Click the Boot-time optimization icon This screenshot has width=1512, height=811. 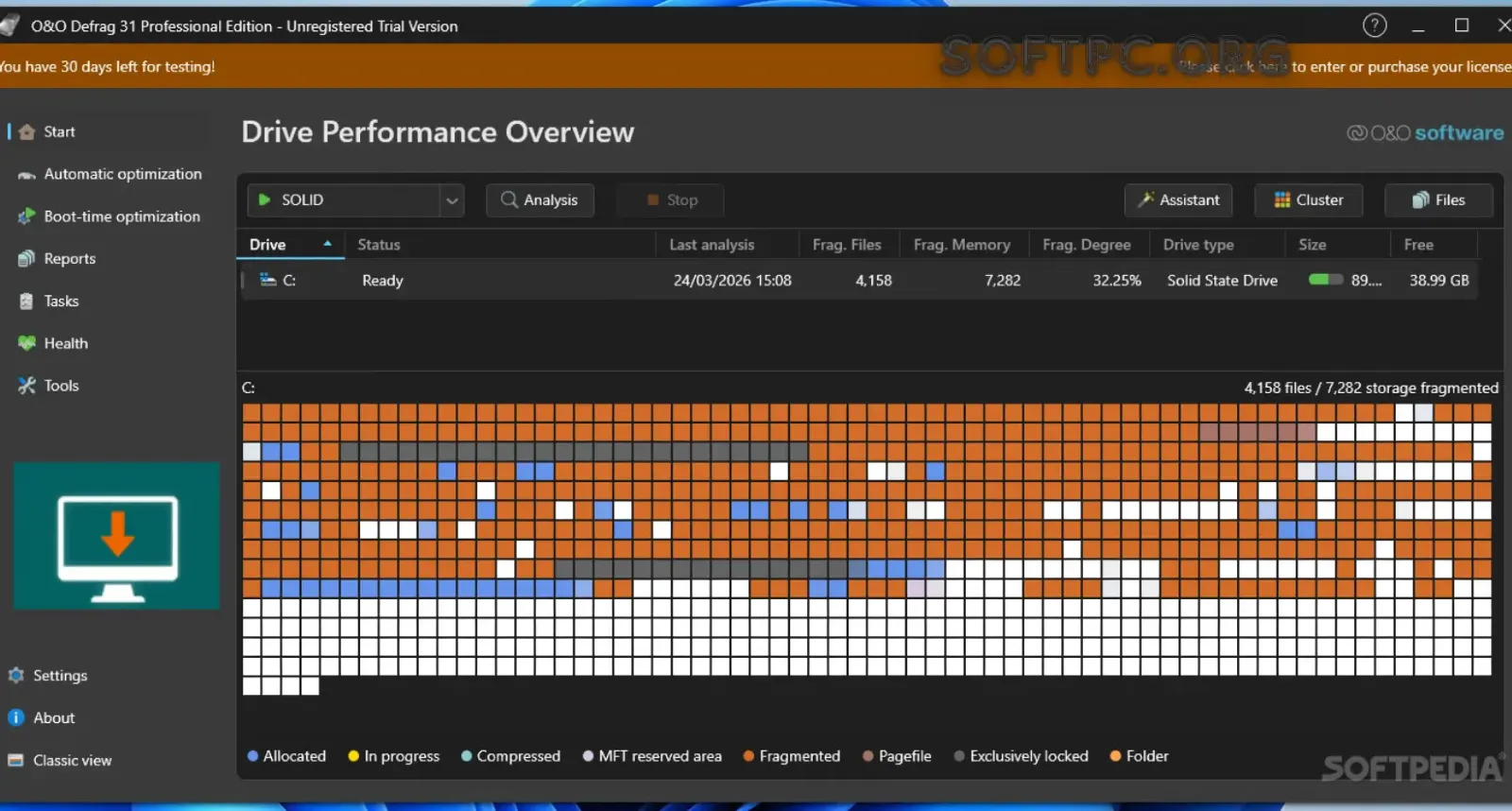pyautogui.click(x=26, y=216)
